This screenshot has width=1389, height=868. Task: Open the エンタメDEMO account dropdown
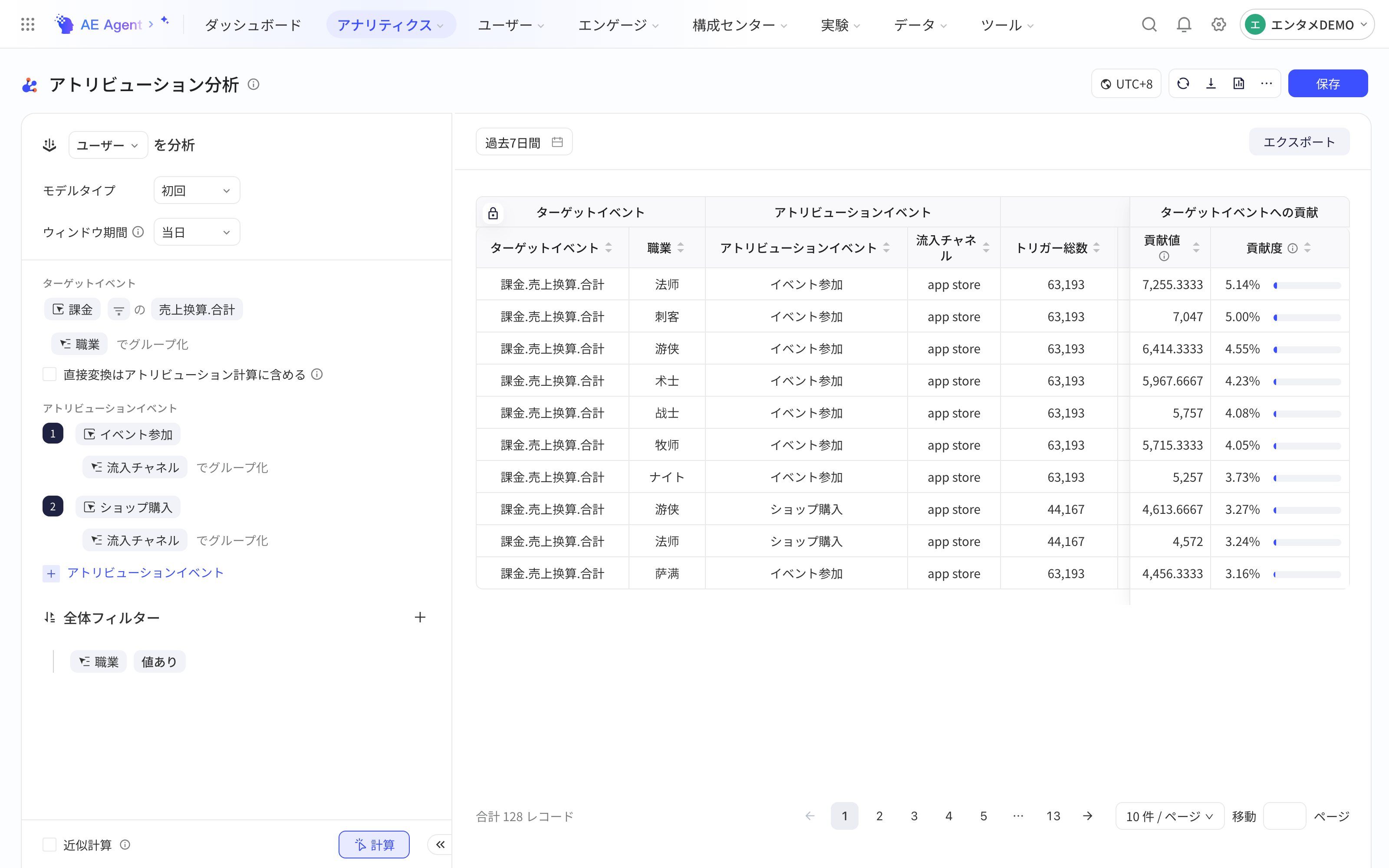click(1307, 25)
